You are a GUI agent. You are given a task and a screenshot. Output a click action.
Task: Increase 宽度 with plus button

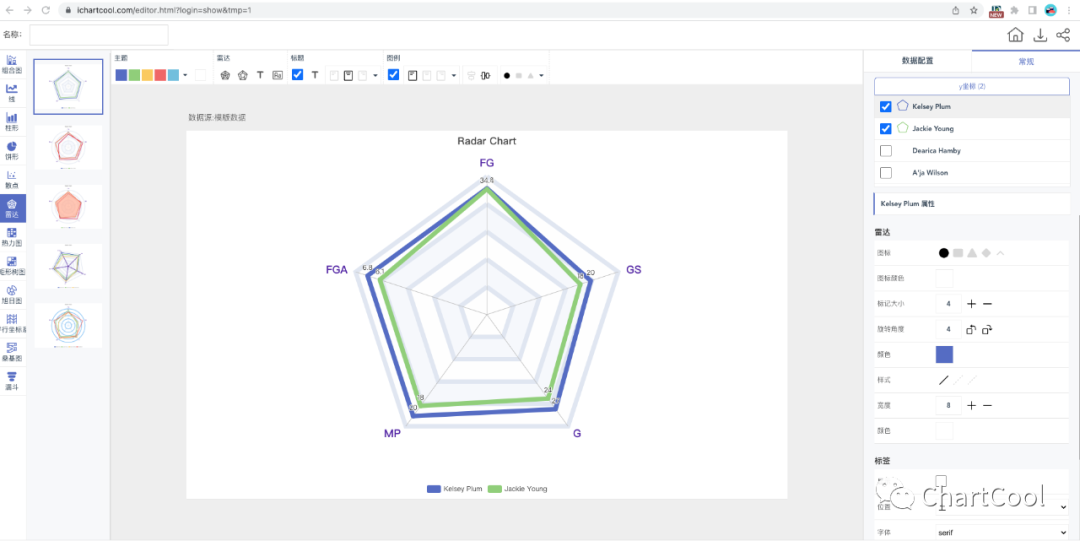point(971,405)
